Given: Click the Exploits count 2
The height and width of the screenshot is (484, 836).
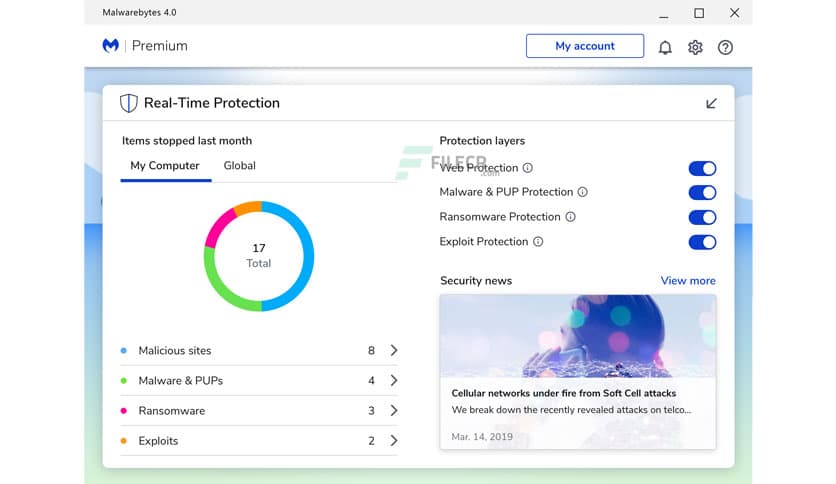Looking at the screenshot, I should pos(371,441).
